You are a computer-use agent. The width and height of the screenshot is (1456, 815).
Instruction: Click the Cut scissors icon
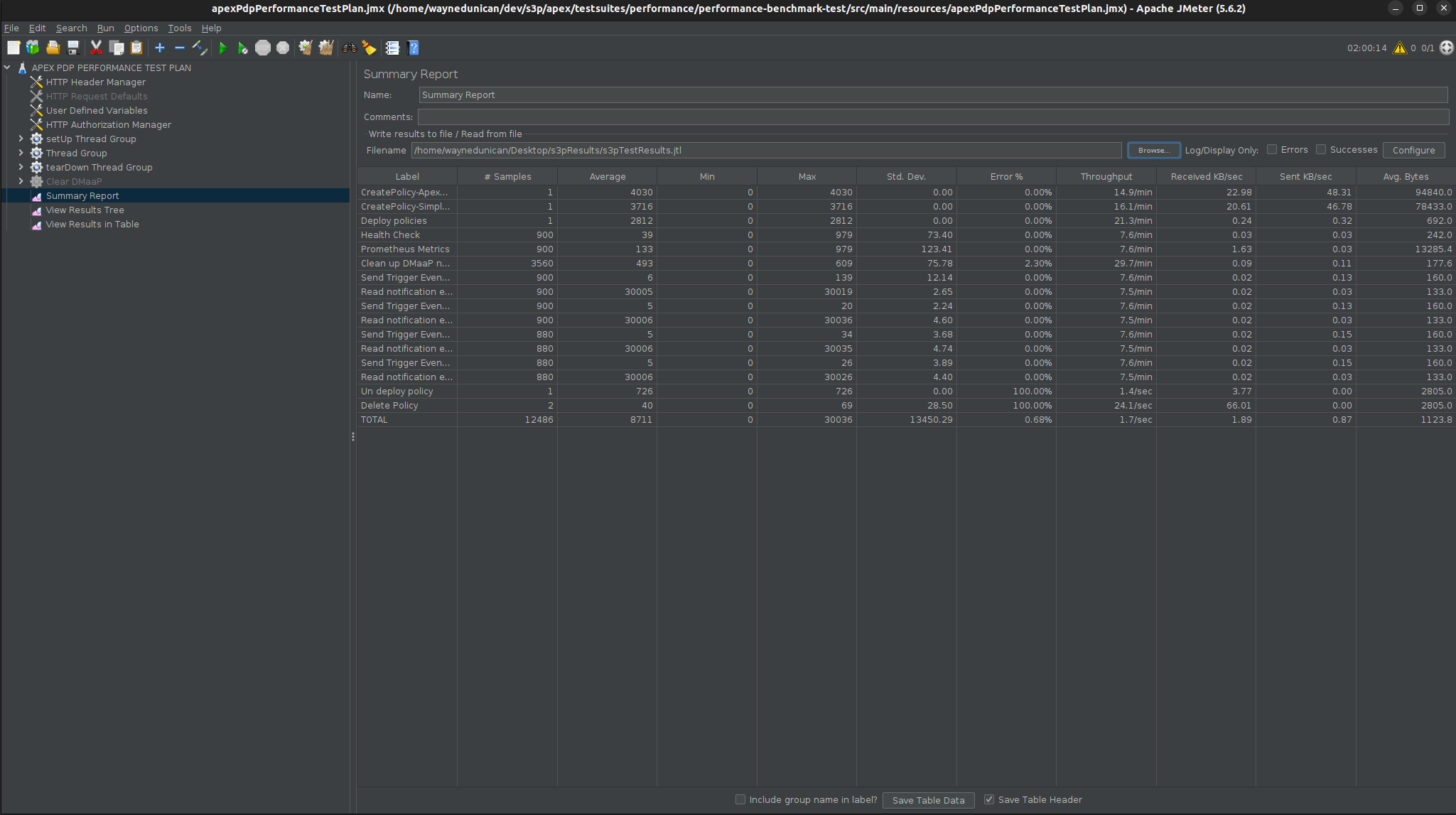96,48
